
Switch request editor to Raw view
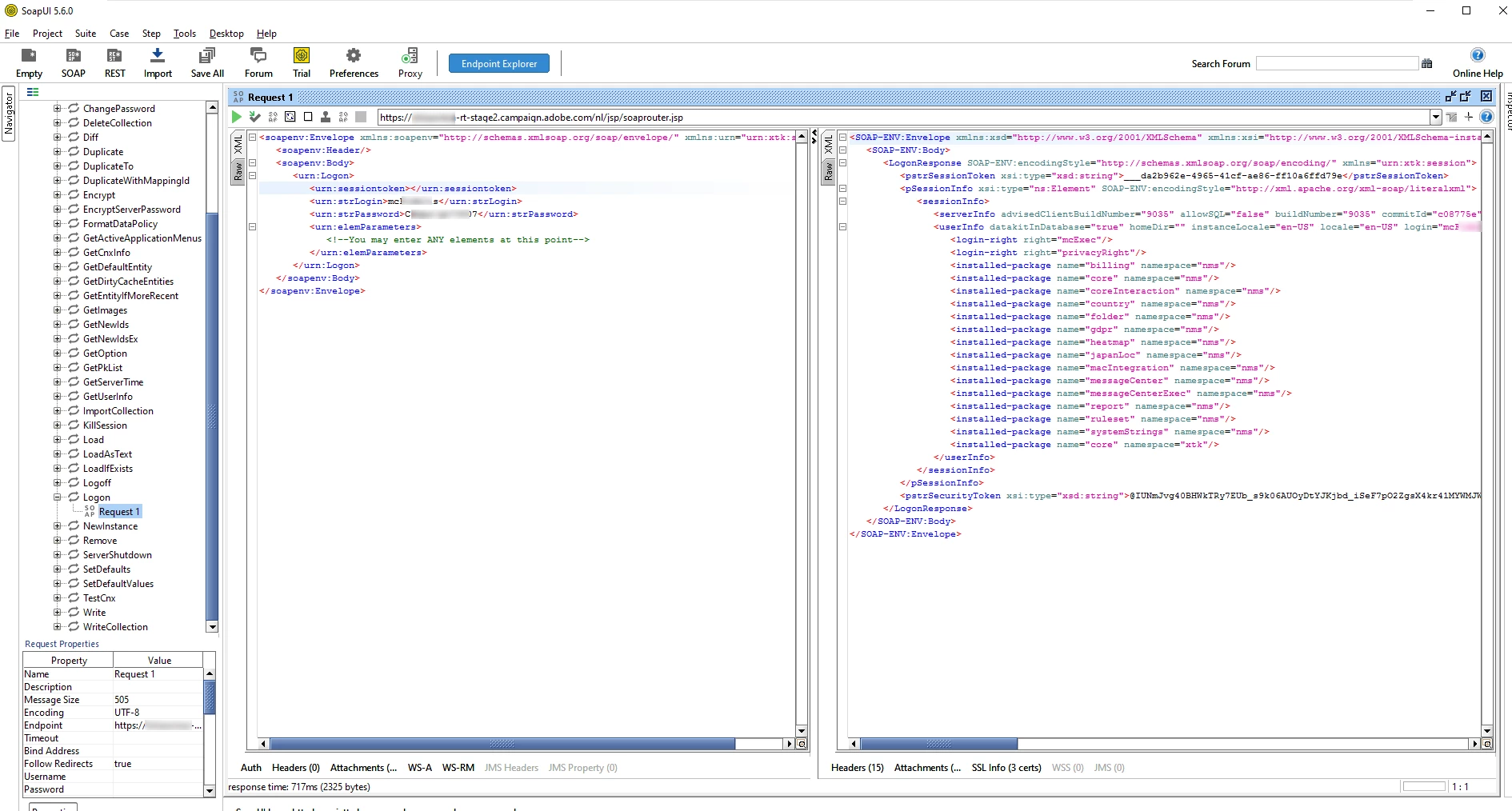tap(238, 171)
